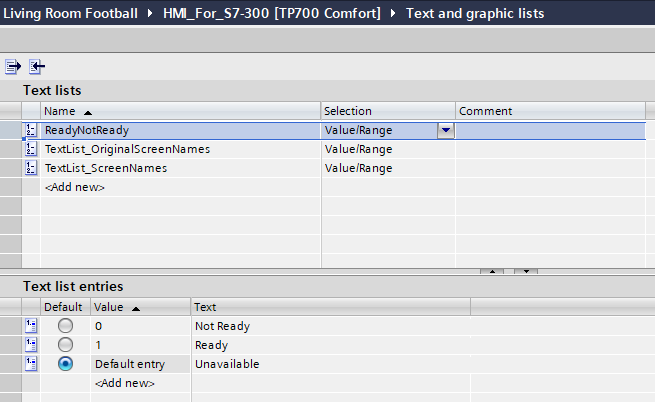This screenshot has height=402, width=655.
Task: Click the first toolbar icon with right arrow
Action: coord(13,66)
